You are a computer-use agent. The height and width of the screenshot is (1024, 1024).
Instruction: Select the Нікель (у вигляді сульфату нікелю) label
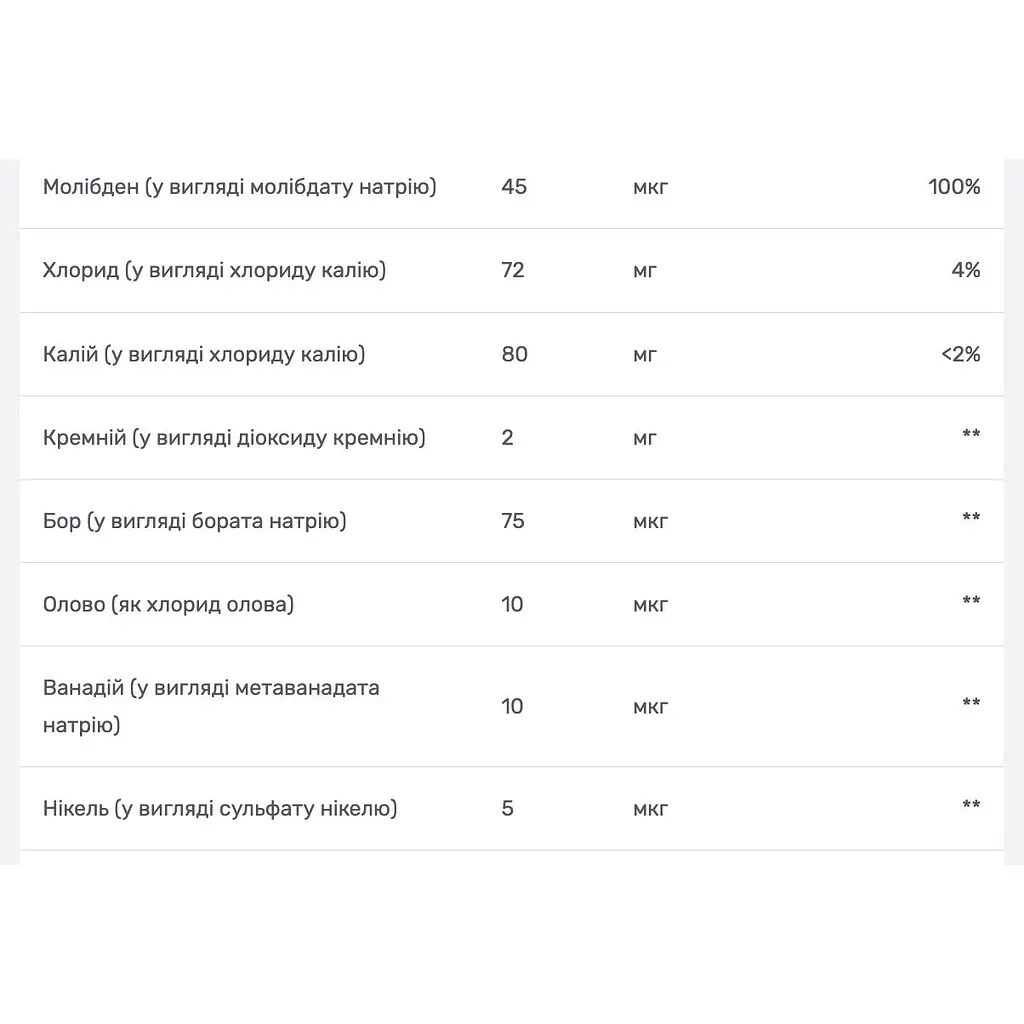click(x=220, y=808)
